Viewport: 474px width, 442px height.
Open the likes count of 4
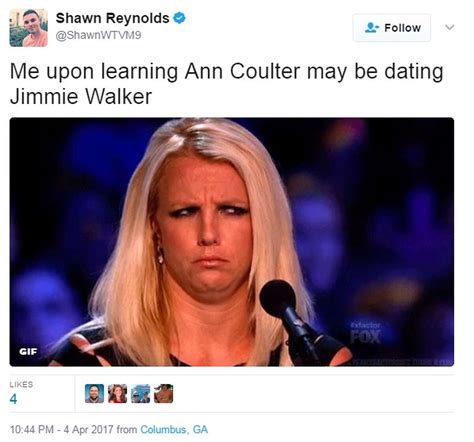[13, 399]
